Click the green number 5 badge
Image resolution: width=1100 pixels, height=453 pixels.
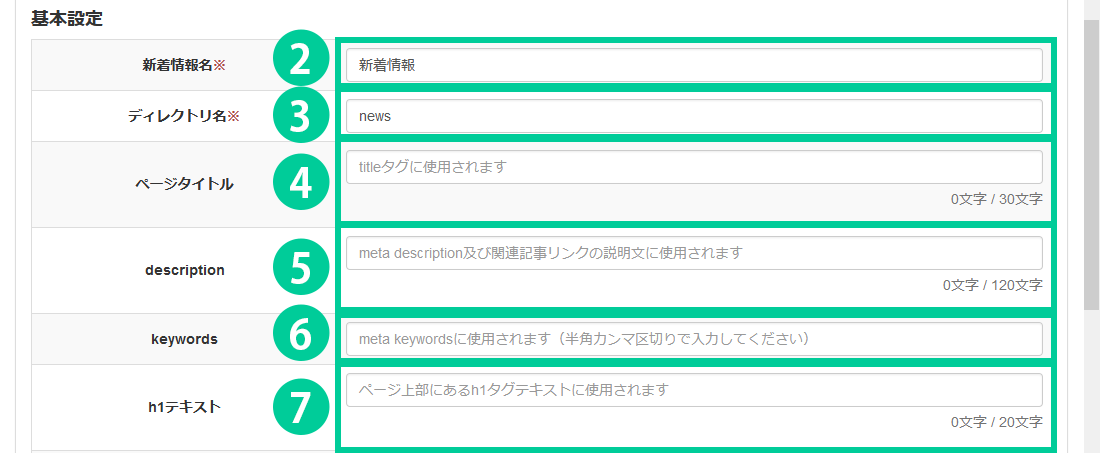[x=300, y=269]
